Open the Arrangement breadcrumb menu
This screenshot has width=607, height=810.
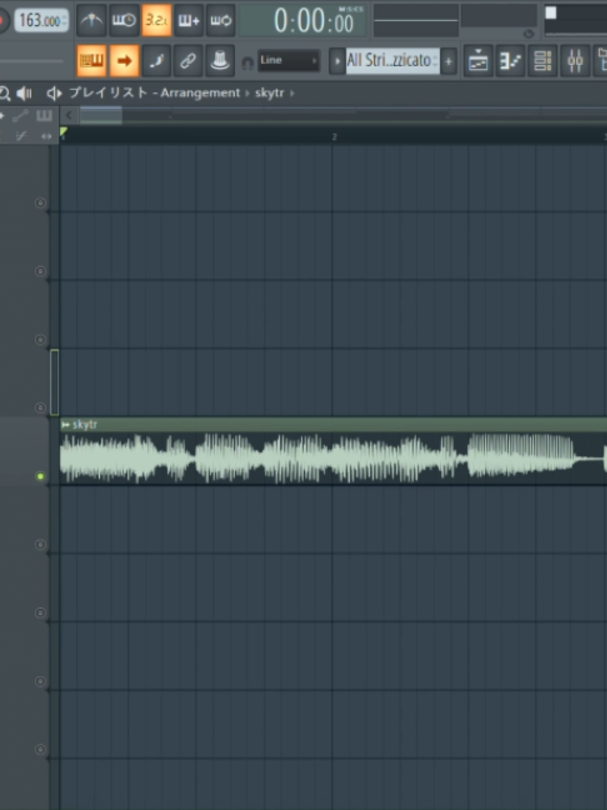click(200, 93)
